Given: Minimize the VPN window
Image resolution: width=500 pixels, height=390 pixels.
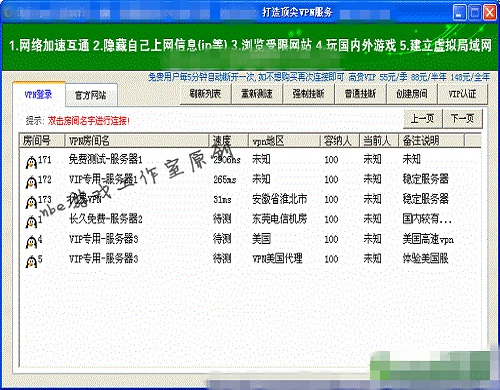Looking at the screenshot, I should point(459,13).
